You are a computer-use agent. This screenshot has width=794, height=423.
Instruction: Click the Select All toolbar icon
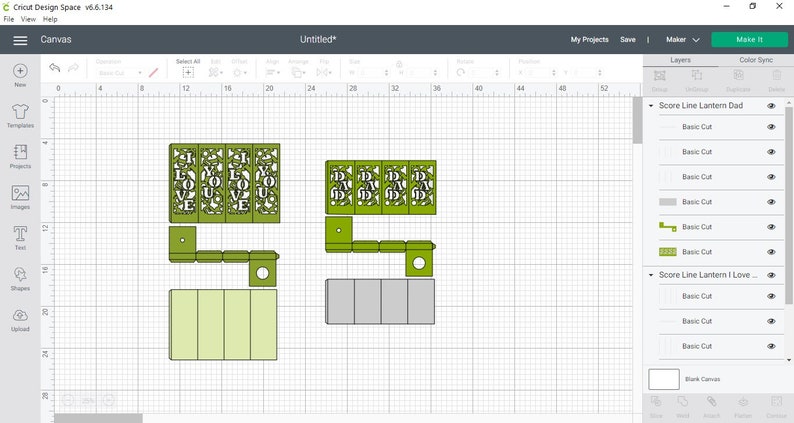188,72
